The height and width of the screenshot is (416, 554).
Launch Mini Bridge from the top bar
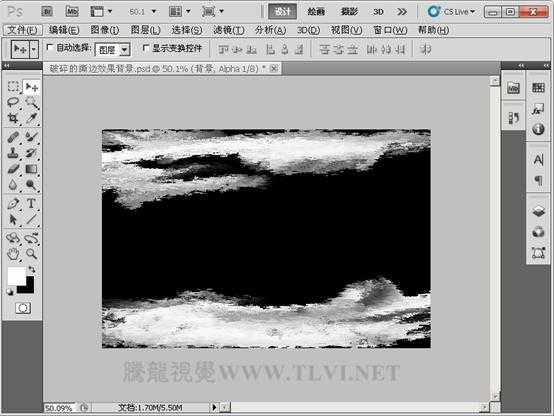pyautogui.click(x=72, y=12)
